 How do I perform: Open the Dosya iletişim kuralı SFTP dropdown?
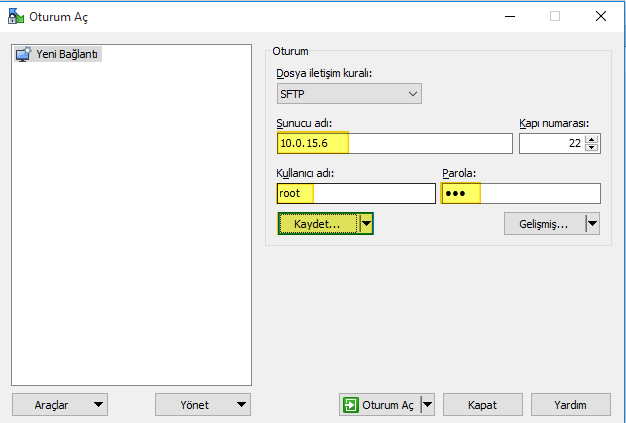pos(349,94)
